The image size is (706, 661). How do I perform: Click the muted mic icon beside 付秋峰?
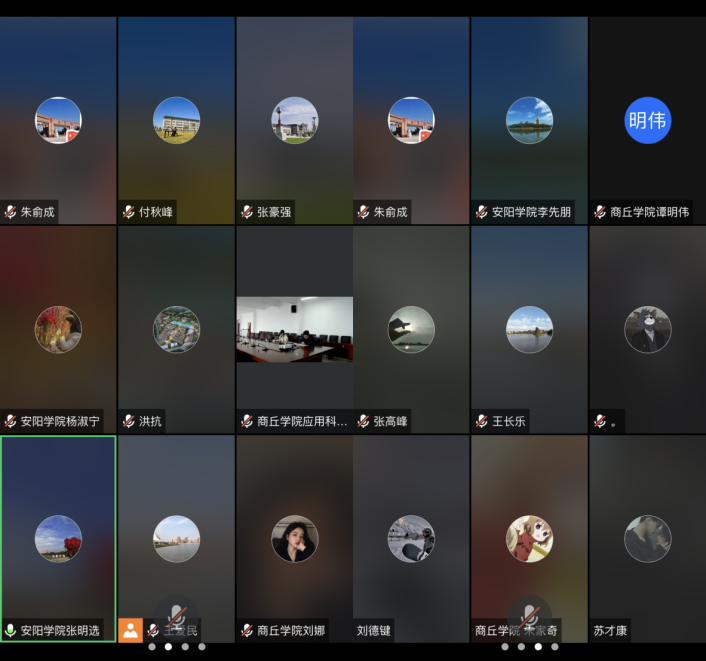point(129,212)
